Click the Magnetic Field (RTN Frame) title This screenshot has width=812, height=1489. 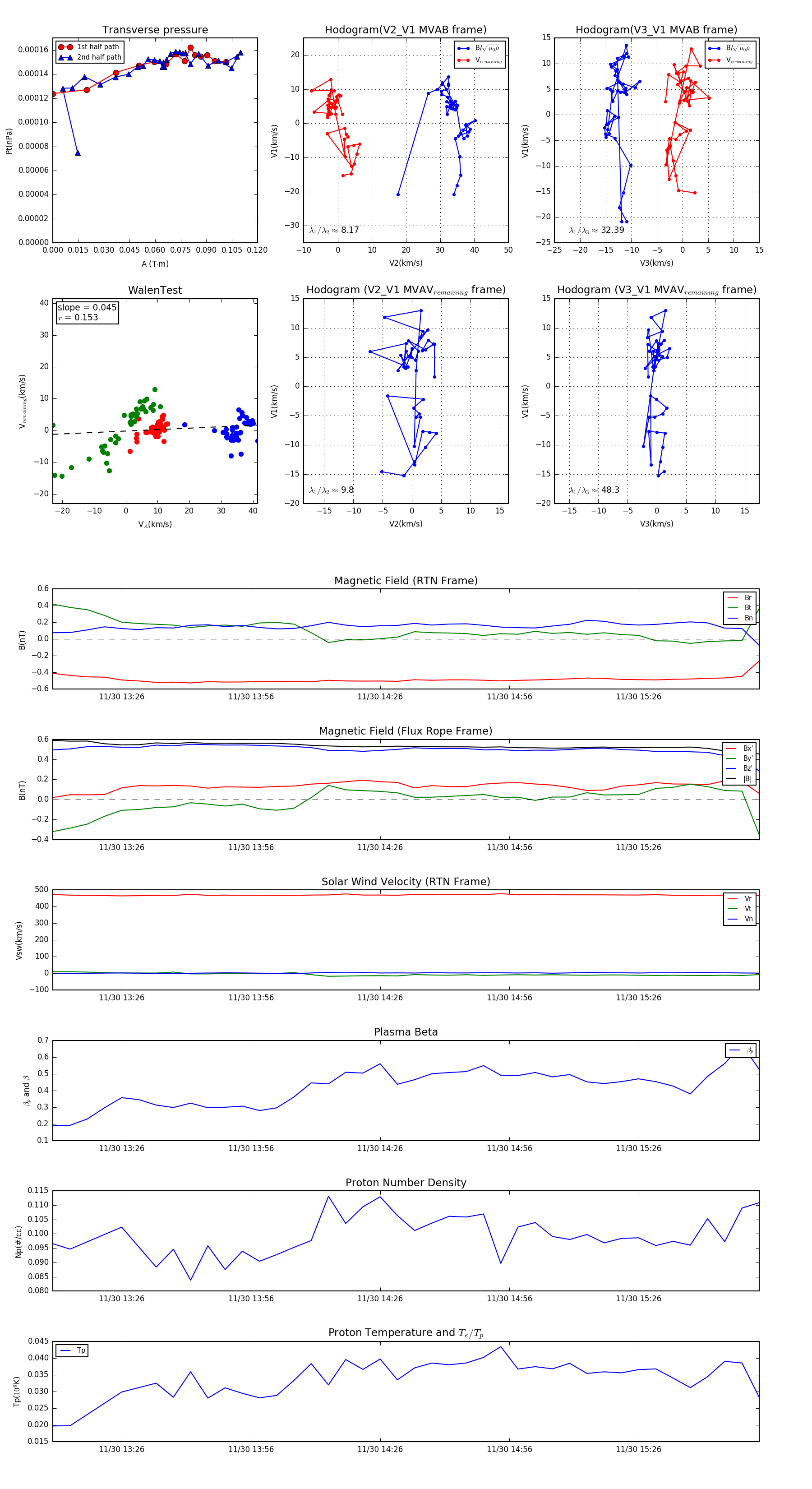[406, 580]
